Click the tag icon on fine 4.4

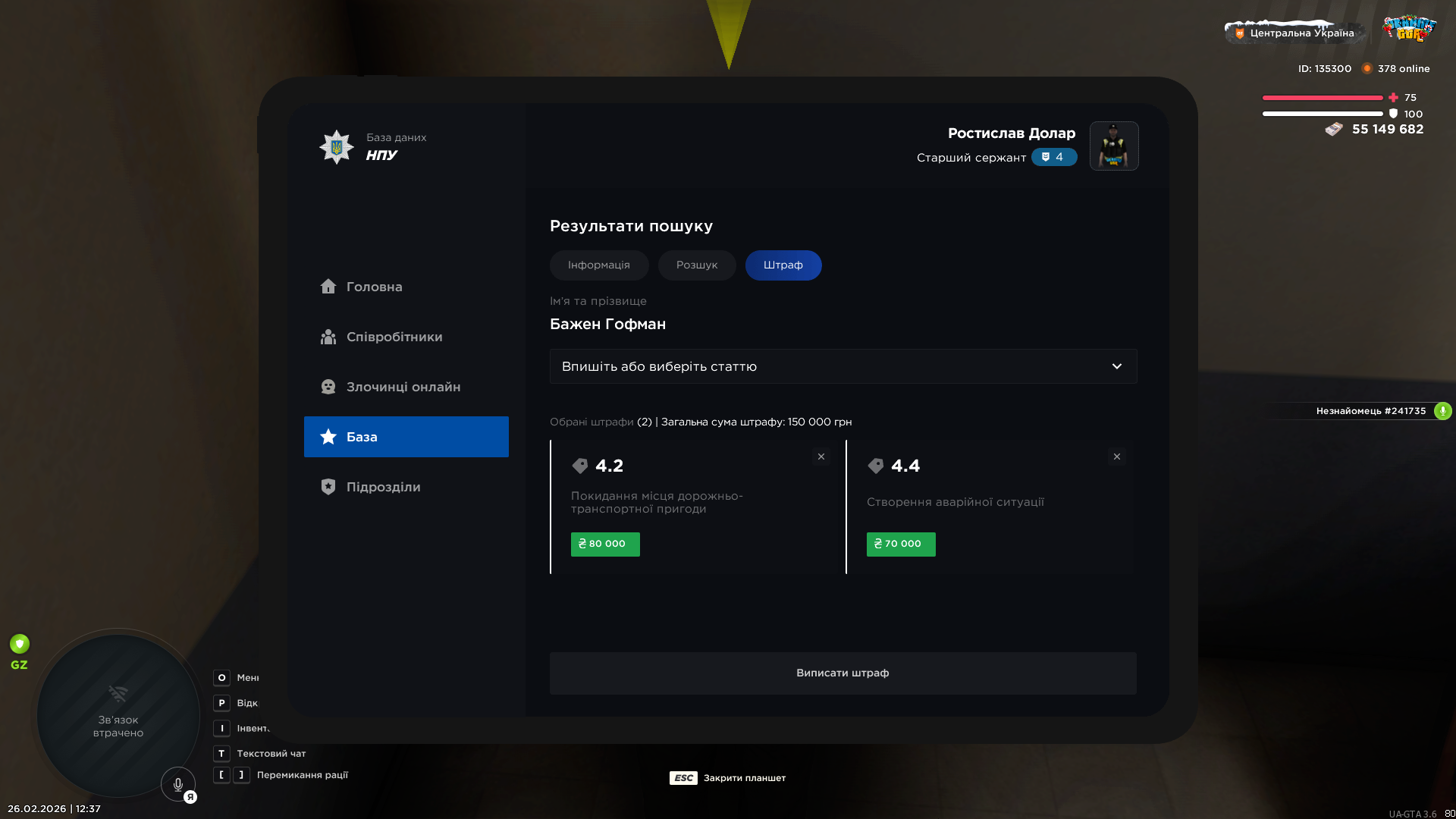pos(876,466)
